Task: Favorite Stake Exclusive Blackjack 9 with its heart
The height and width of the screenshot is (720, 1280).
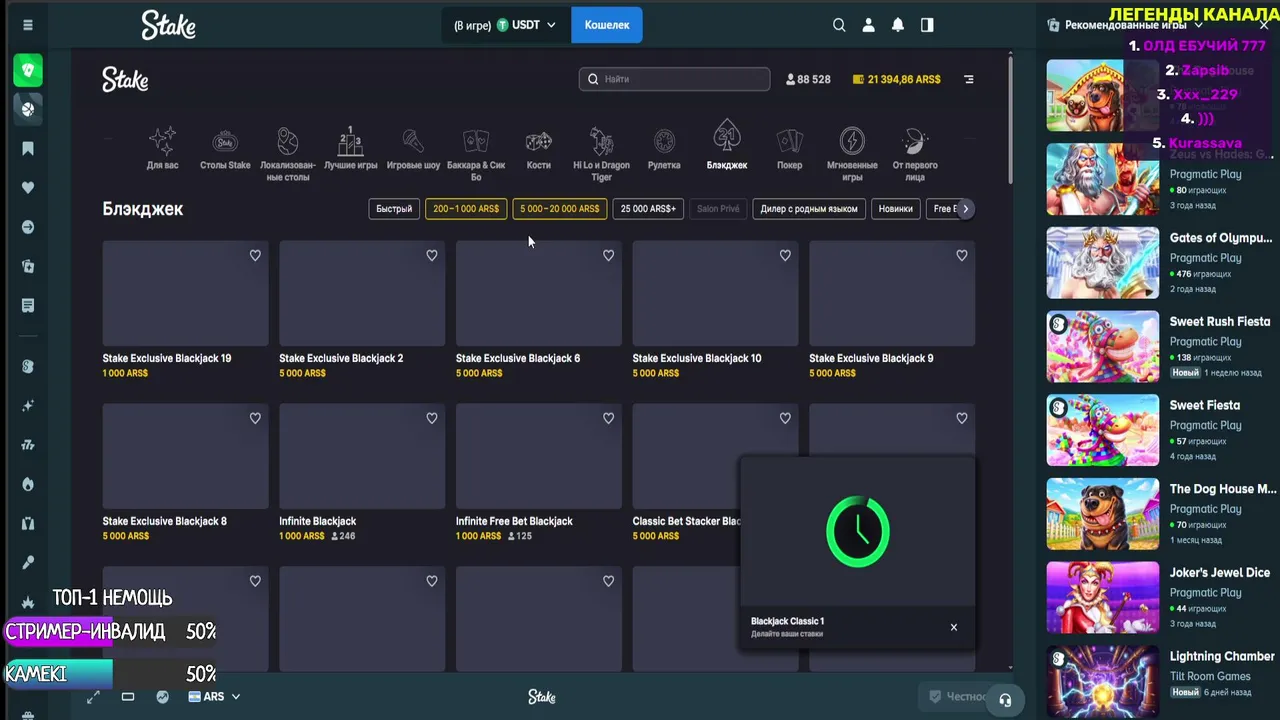Action: [962, 255]
